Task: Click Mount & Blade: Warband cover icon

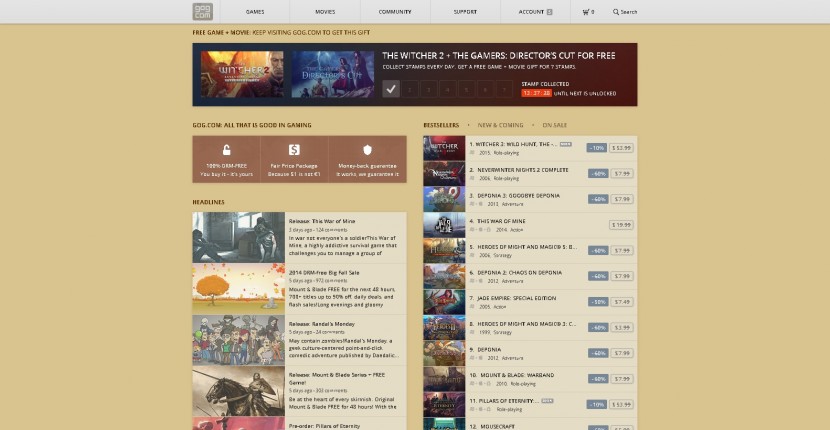Action: 444,379
